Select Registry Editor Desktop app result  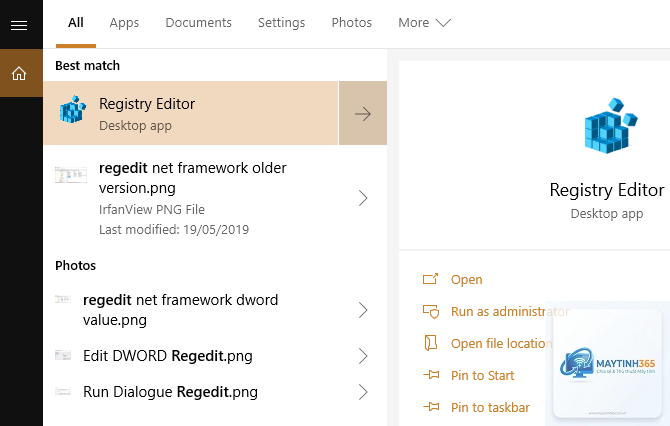coord(191,113)
